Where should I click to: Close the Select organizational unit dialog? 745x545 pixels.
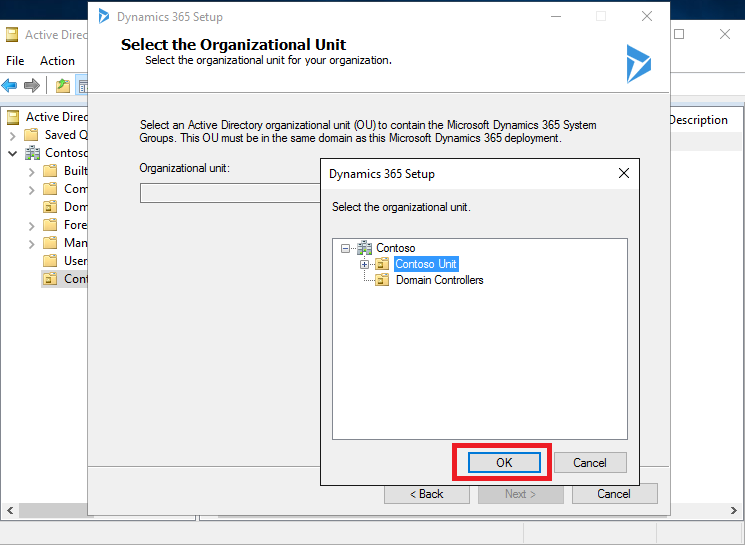pyautogui.click(x=624, y=173)
